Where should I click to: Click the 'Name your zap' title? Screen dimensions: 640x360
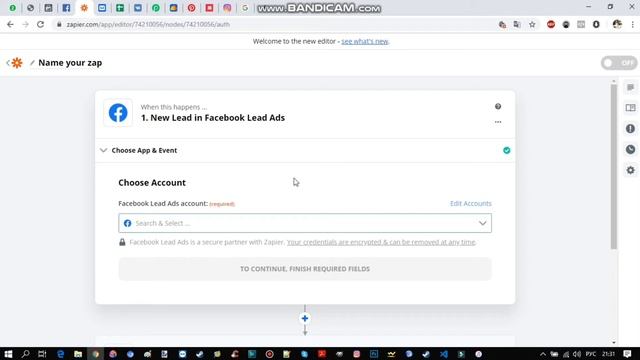click(x=70, y=63)
